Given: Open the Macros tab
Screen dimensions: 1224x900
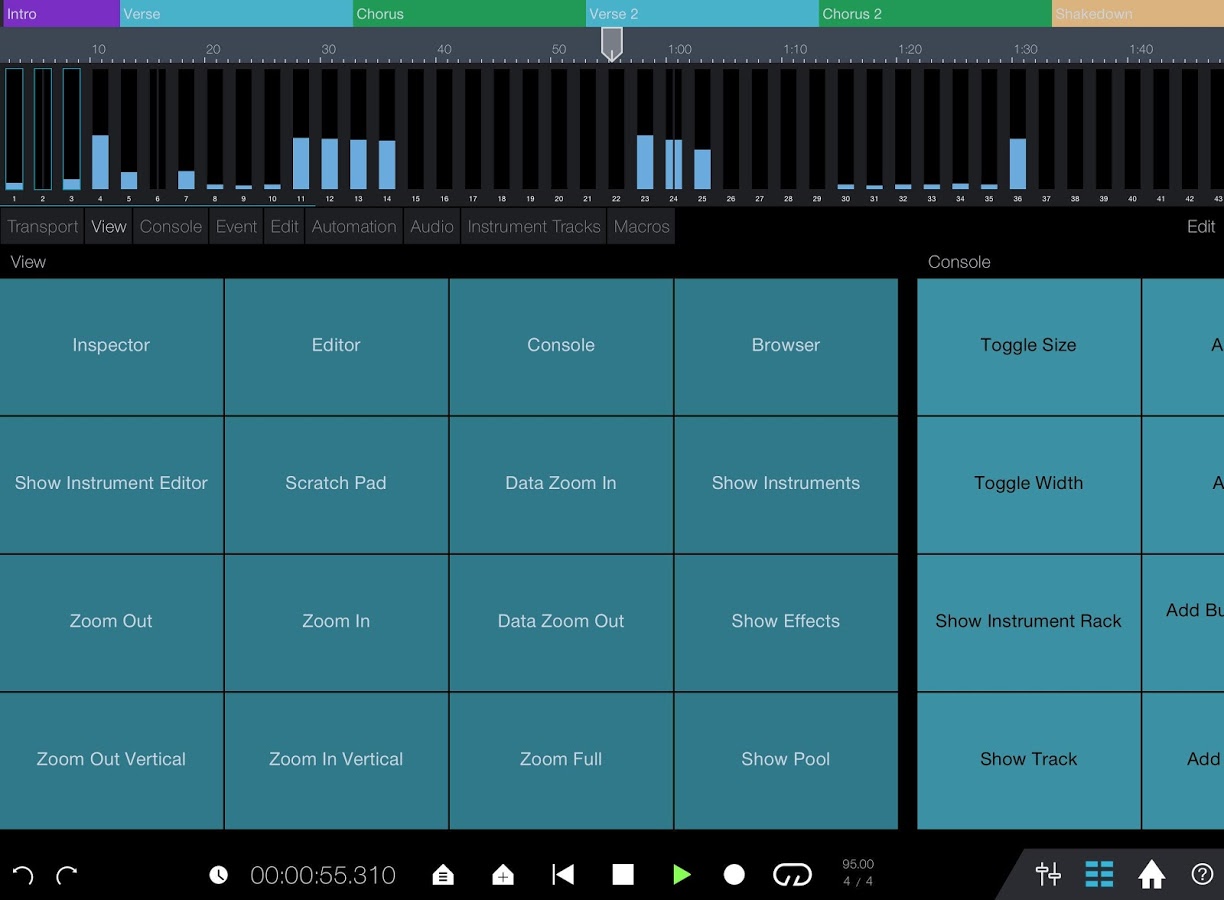Looking at the screenshot, I should (x=641, y=226).
